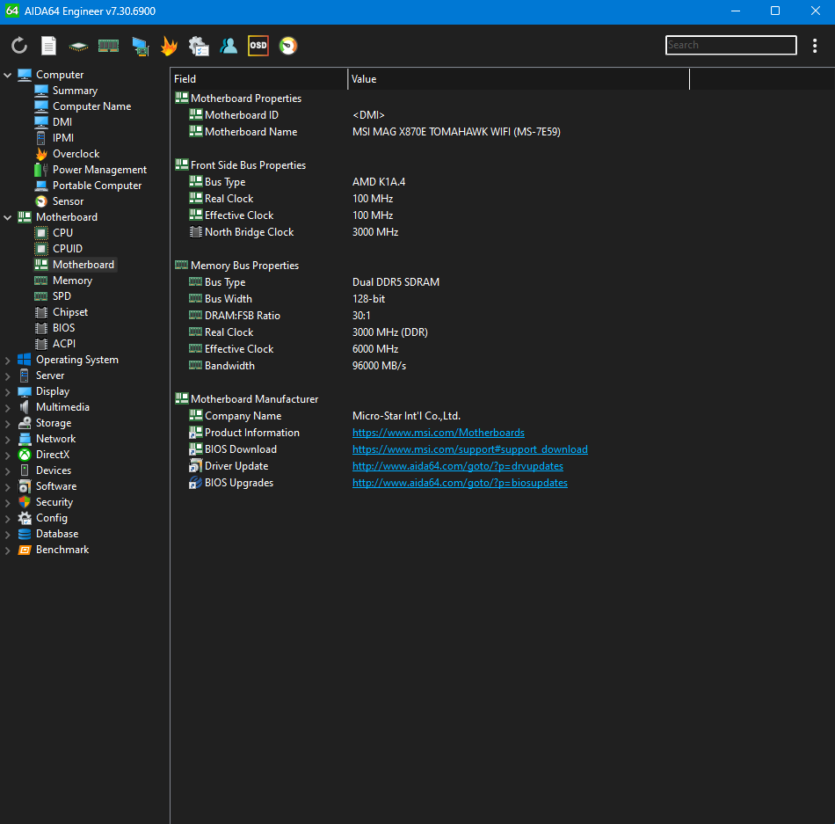Click the Value column header

coord(518,79)
